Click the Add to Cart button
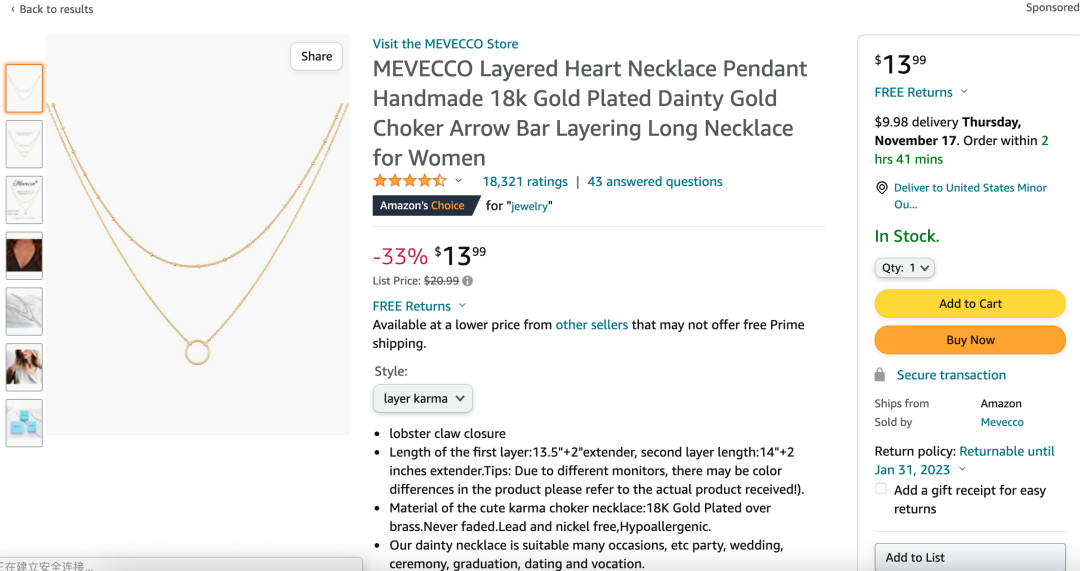Screen dimensions: 1080x571 point(970,304)
